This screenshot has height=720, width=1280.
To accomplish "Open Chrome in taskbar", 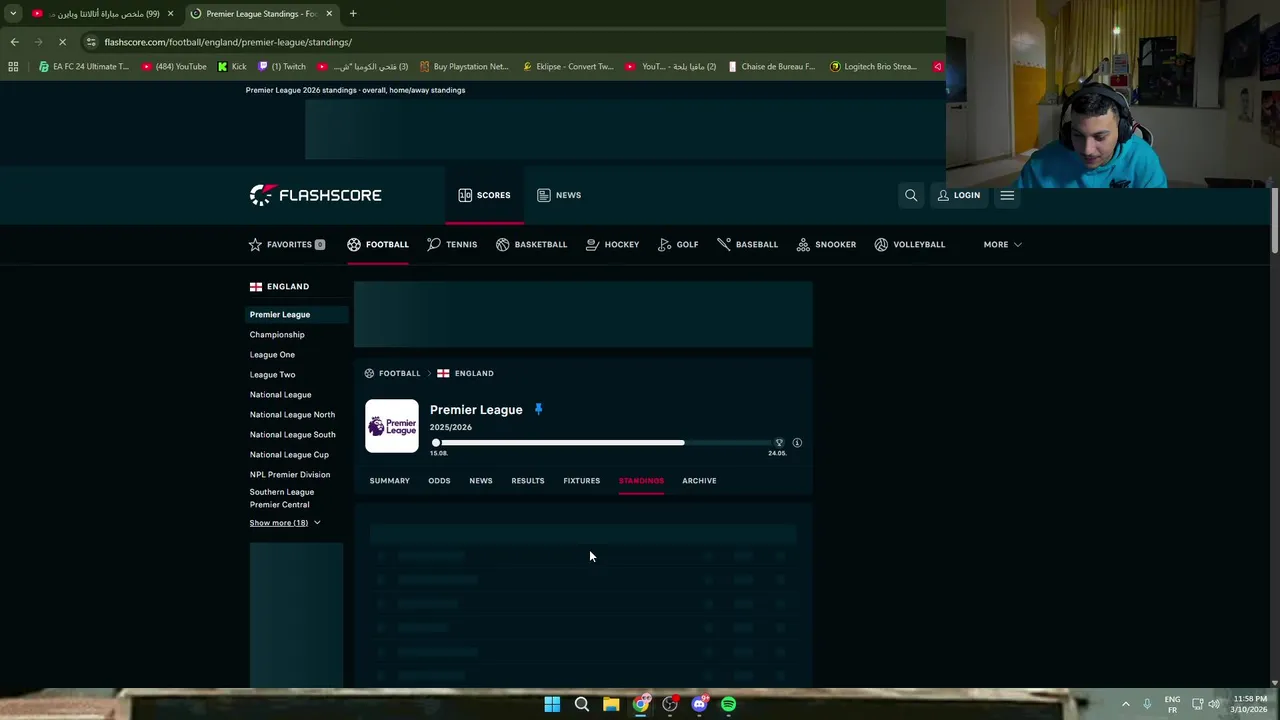I will pyautogui.click(x=640, y=704).
